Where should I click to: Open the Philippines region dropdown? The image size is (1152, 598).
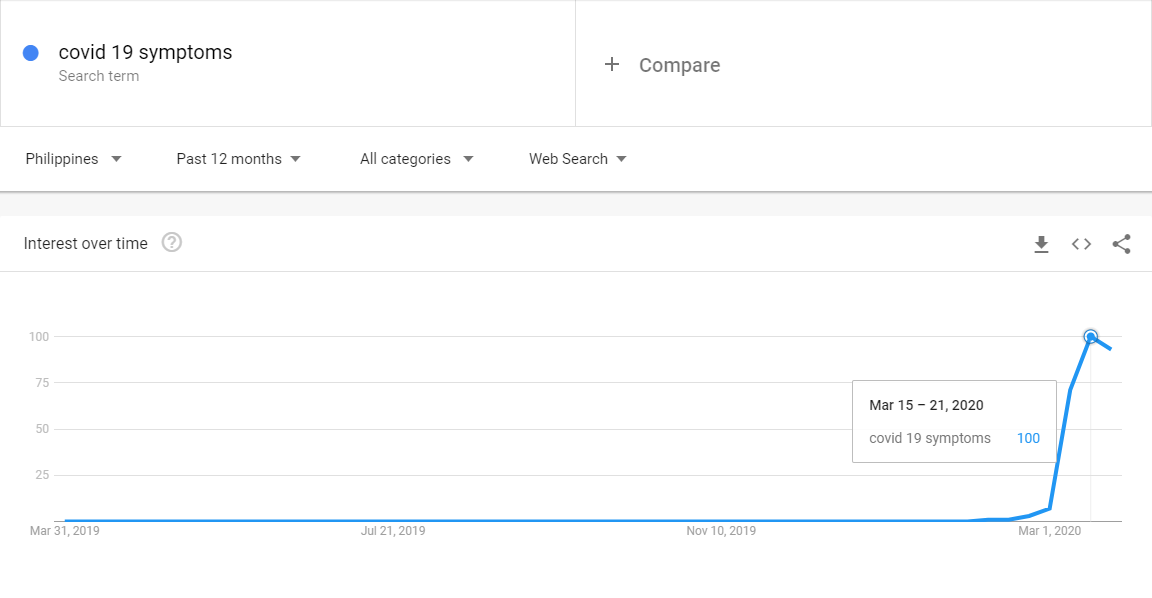[73, 159]
